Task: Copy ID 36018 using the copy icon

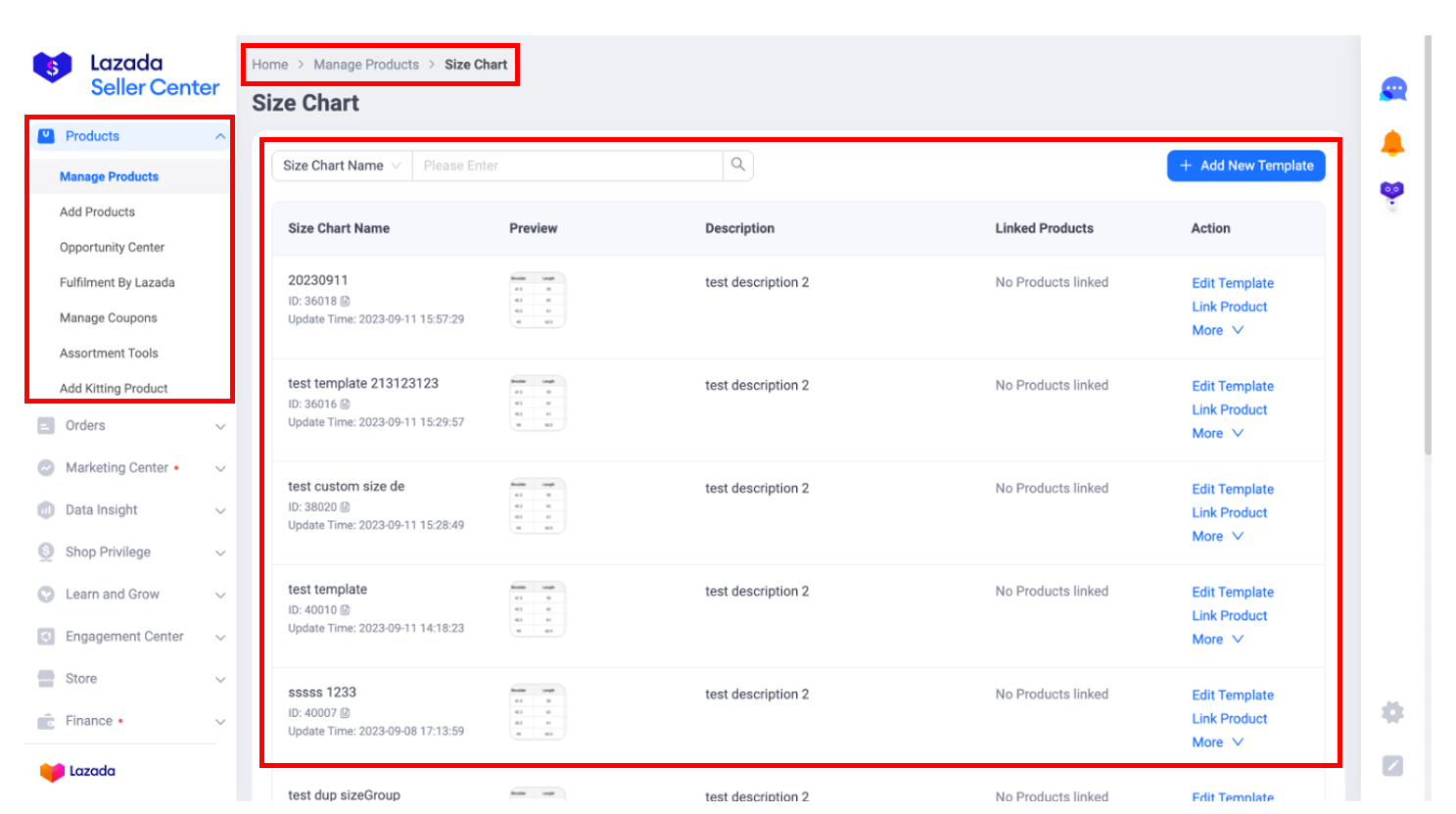Action: point(344,302)
